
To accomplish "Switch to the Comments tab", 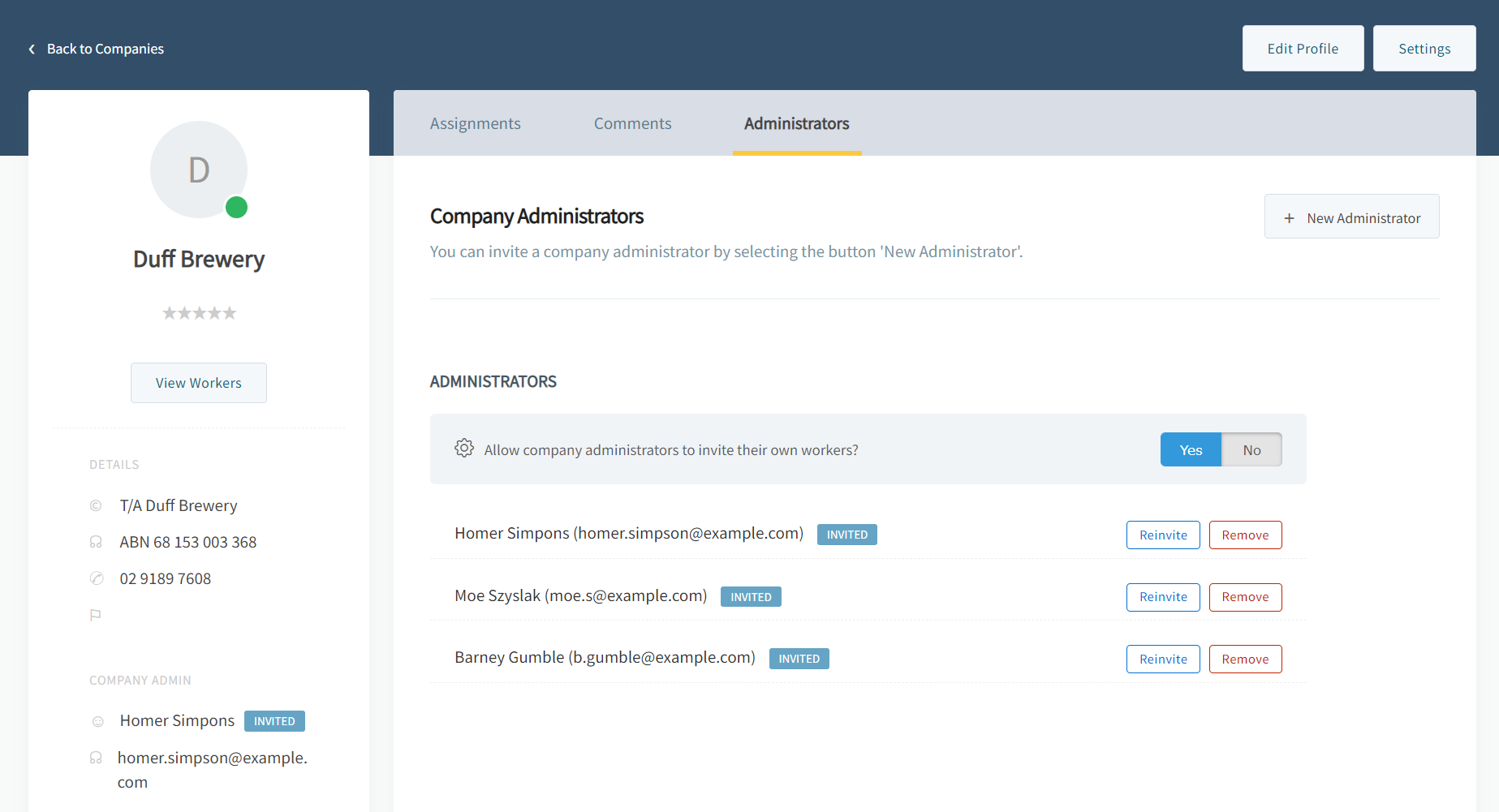I will (x=632, y=124).
